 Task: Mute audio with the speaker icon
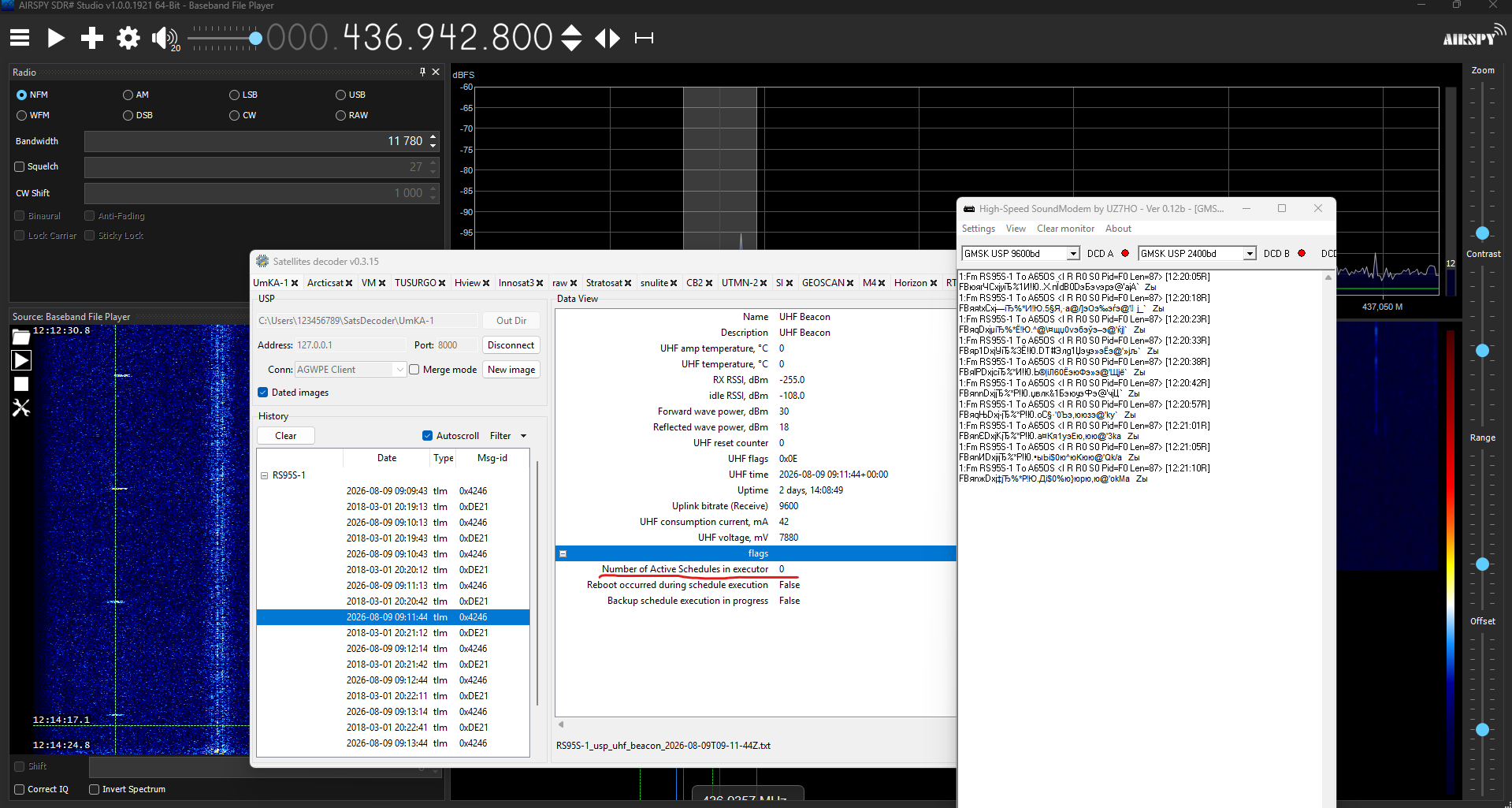click(x=164, y=38)
